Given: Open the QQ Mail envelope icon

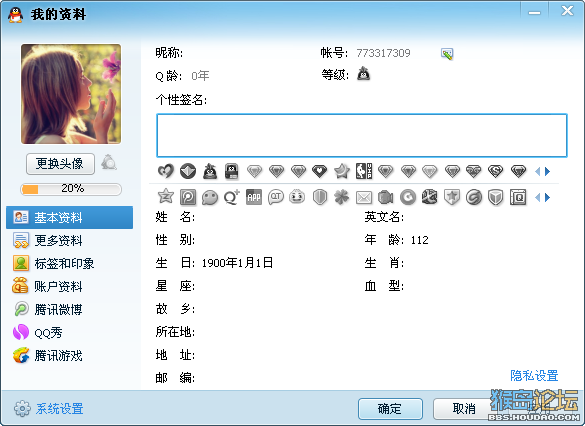Looking at the screenshot, I should 364,197.
